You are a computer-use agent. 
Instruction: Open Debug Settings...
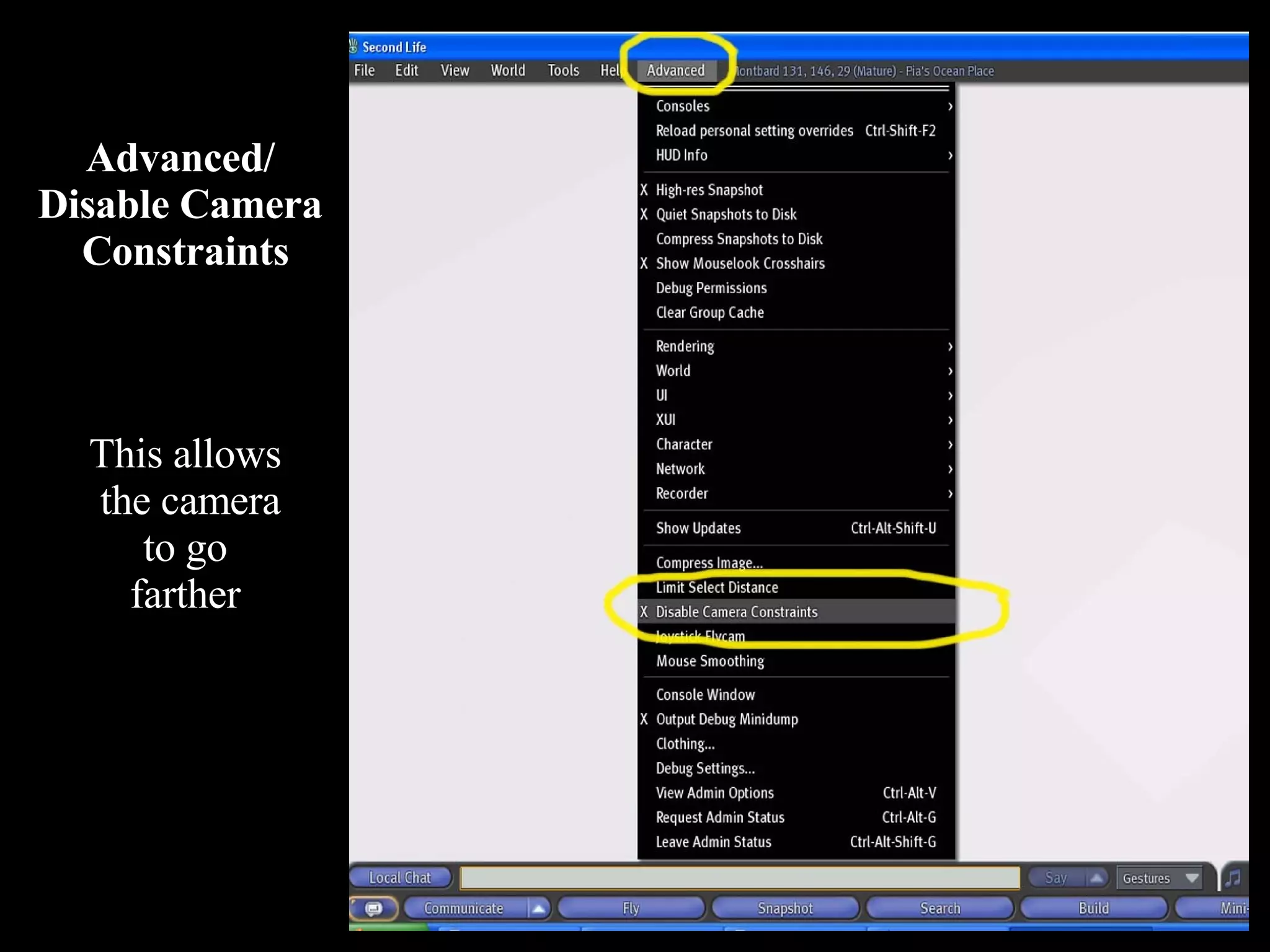coord(796,769)
